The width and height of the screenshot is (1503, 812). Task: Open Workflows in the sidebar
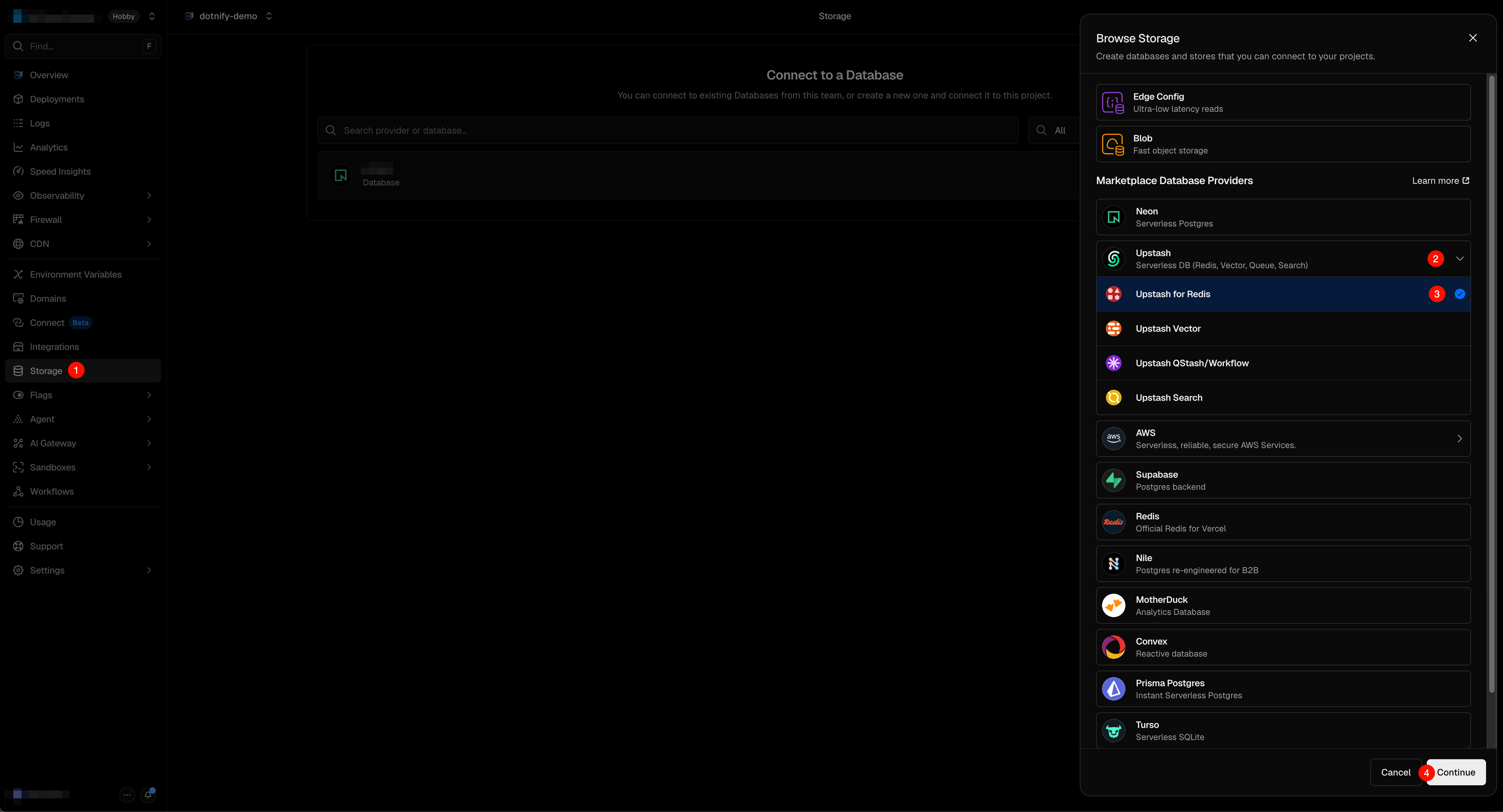(x=83, y=491)
